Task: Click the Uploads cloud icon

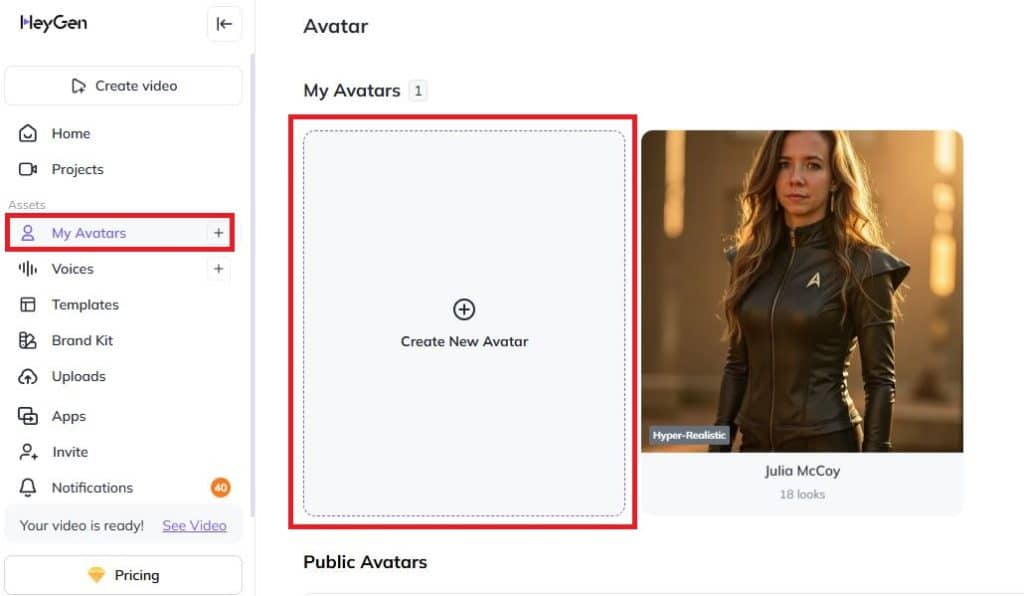Action: pos(27,377)
